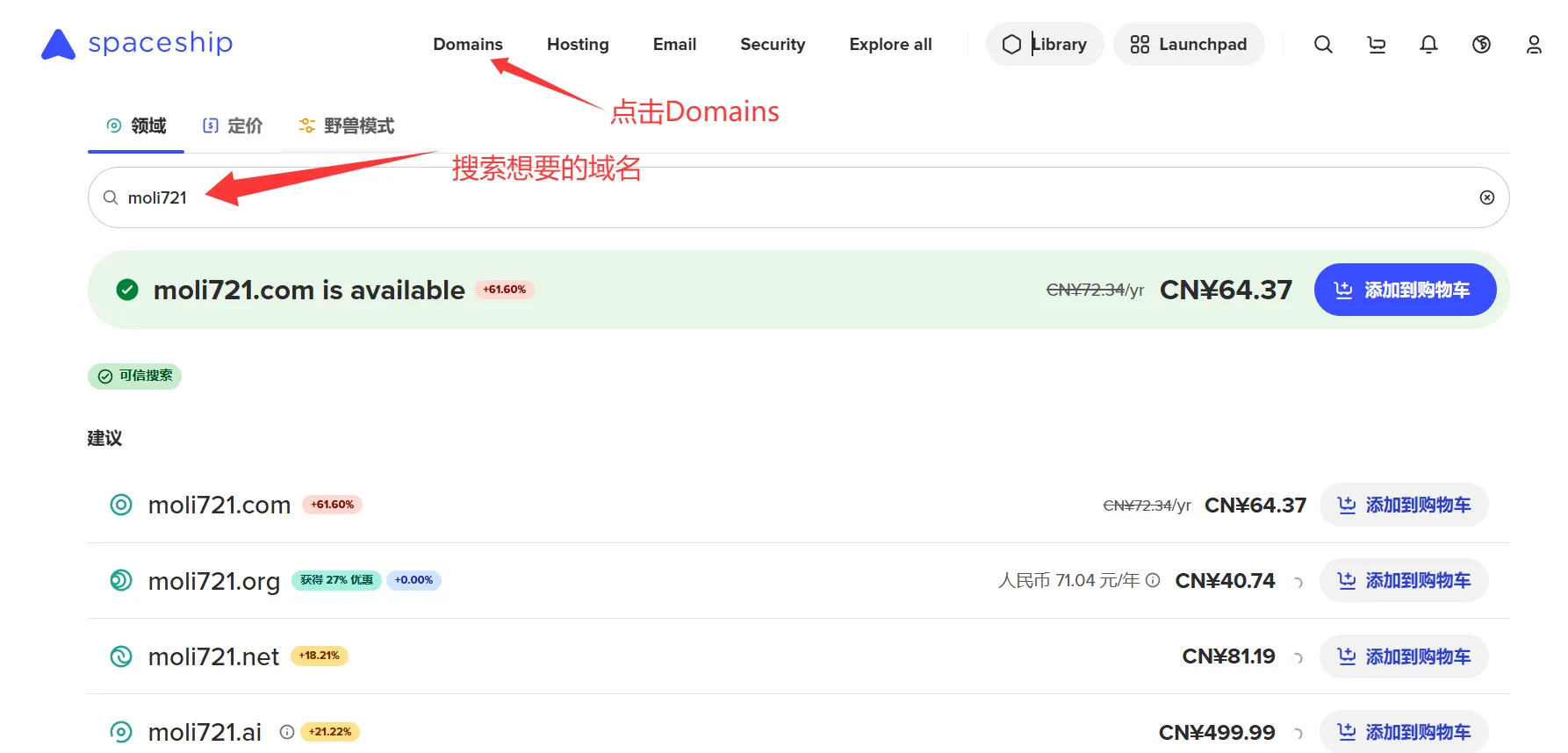
Task: Click the CN¥40.74 price
Action: (1225, 581)
